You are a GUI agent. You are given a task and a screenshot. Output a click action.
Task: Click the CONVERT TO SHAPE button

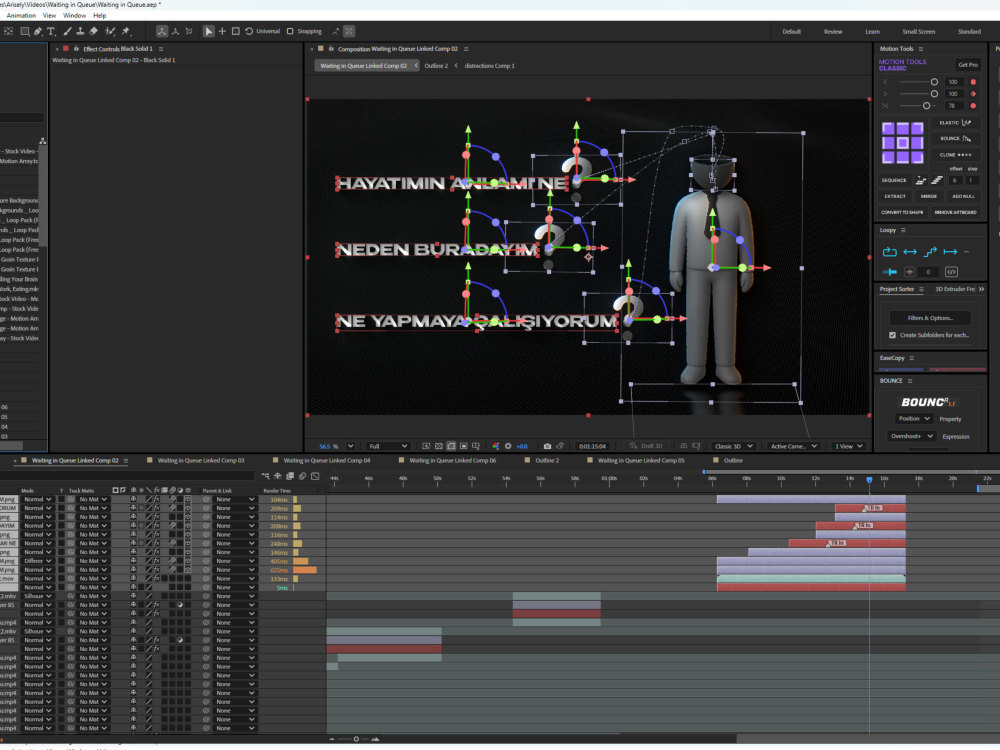(x=902, y=212)
